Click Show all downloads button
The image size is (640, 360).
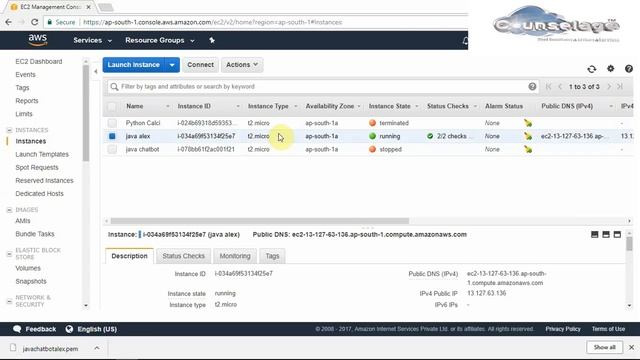click(604, 347)
